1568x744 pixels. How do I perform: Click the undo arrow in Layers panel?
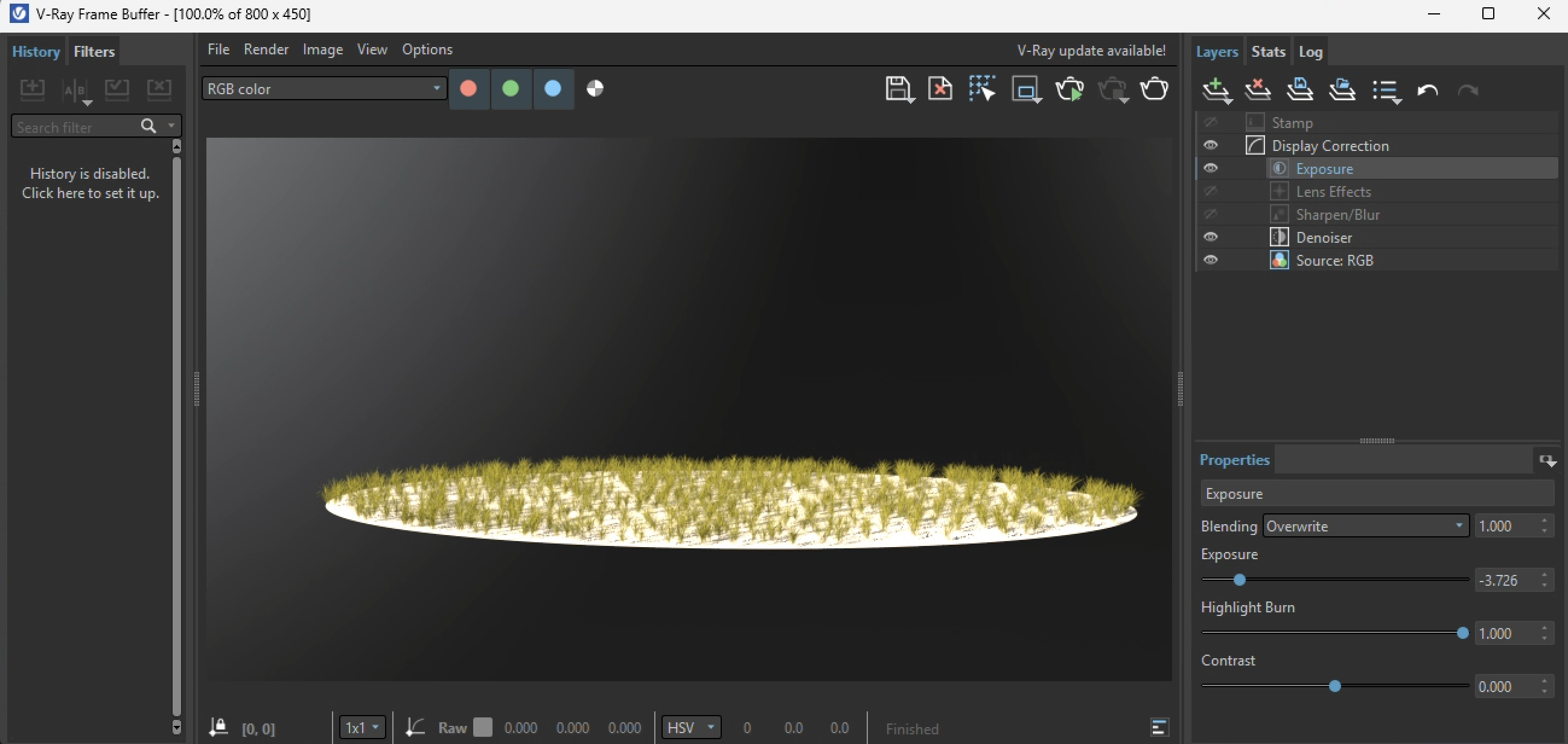(1427, 91)
